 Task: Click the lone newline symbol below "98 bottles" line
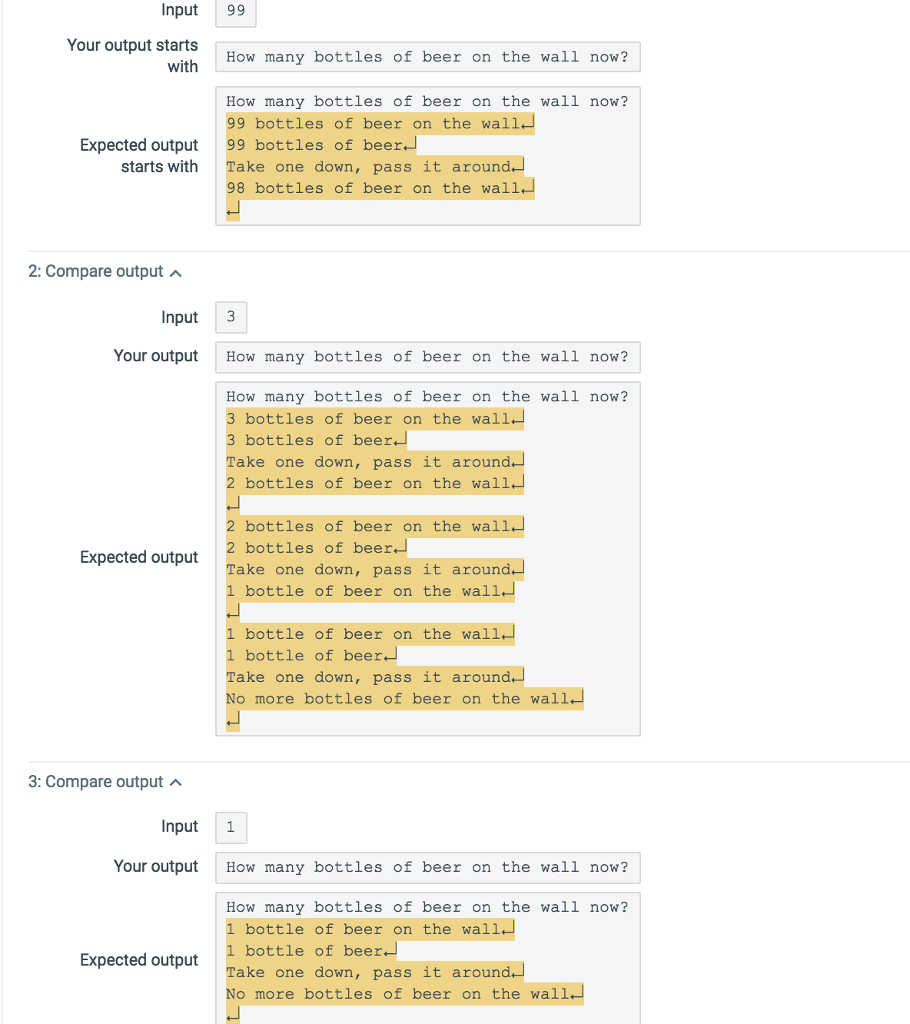pos(232,210)
